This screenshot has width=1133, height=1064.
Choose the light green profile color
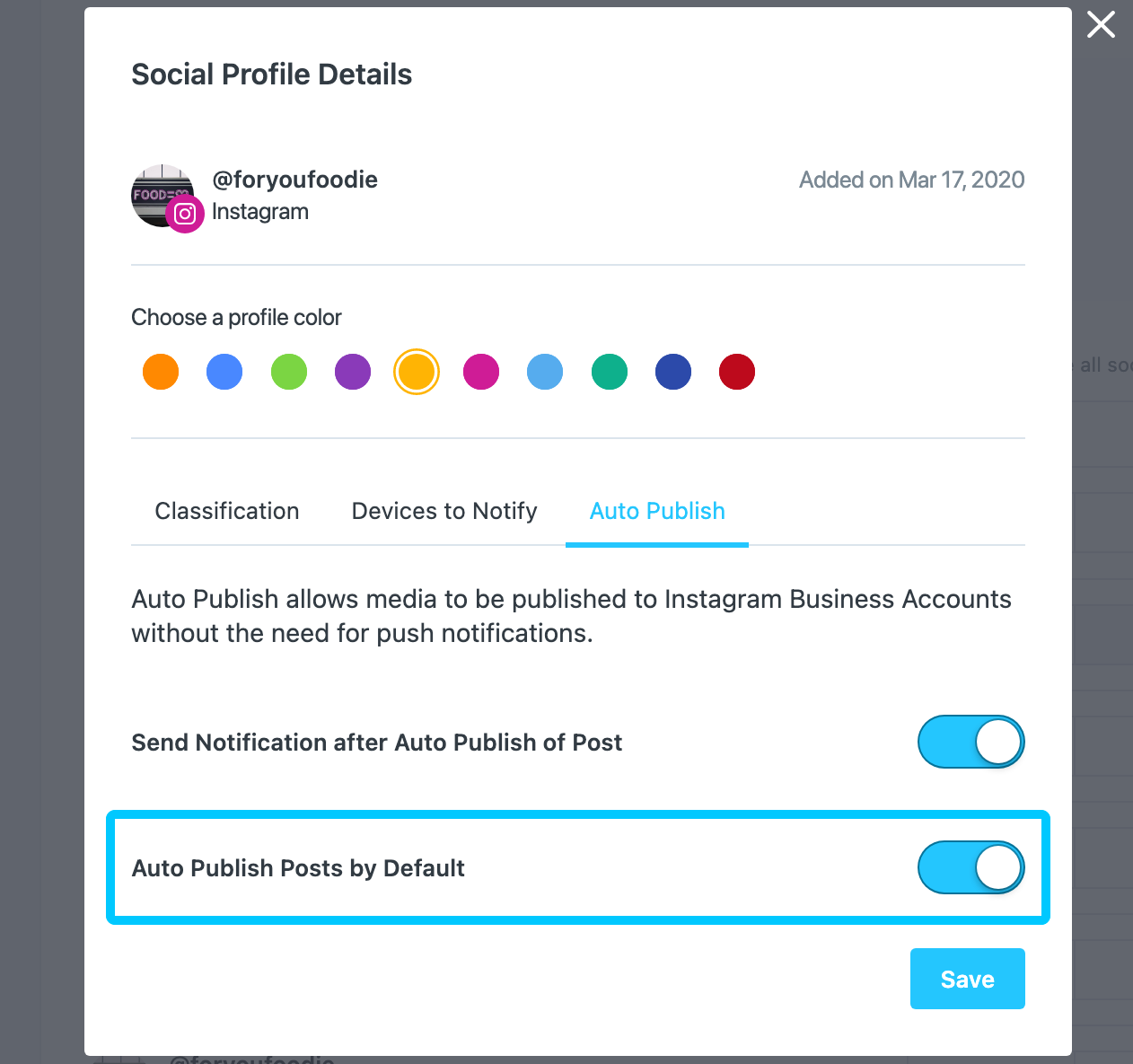tap(289, 372)
